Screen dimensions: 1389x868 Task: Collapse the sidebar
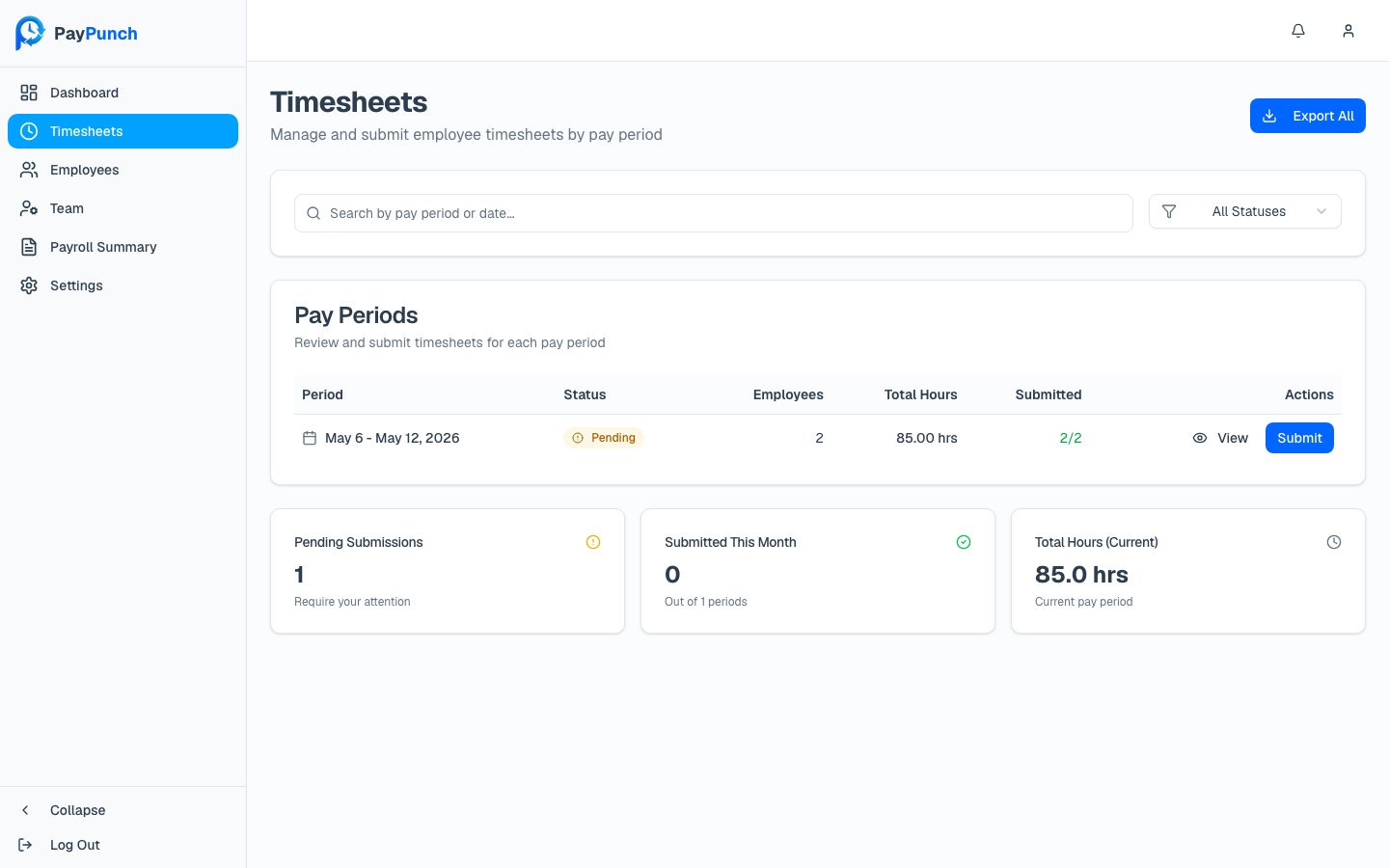[123, 810]
